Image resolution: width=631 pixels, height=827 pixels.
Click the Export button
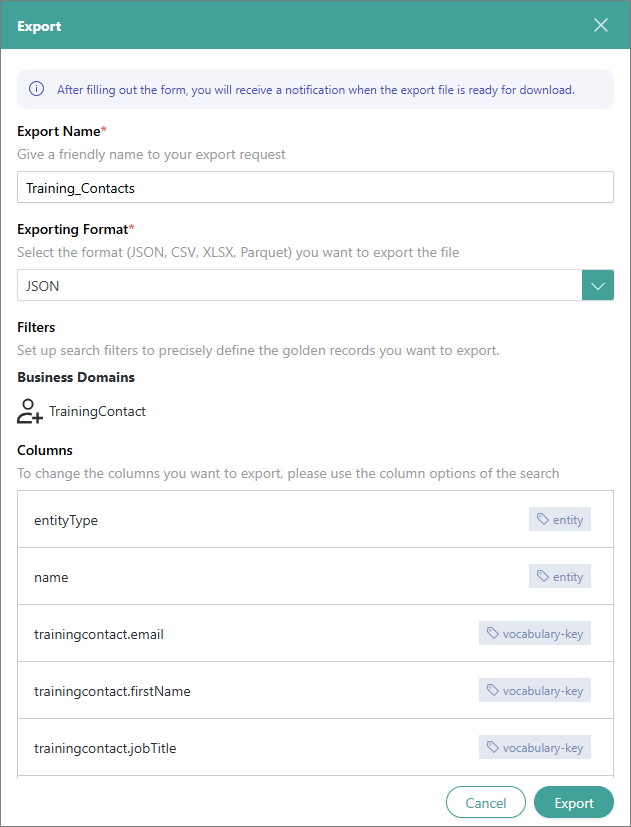574,803
